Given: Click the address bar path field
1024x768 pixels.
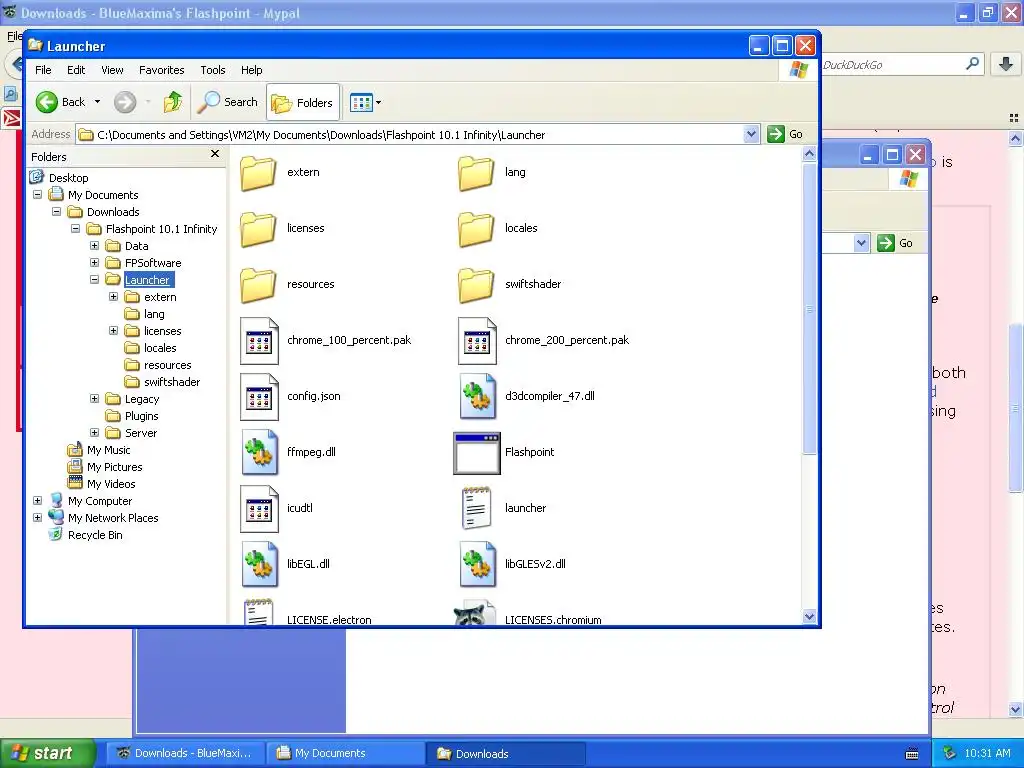Looking at the screenshot, I should (x=410, y=135).
